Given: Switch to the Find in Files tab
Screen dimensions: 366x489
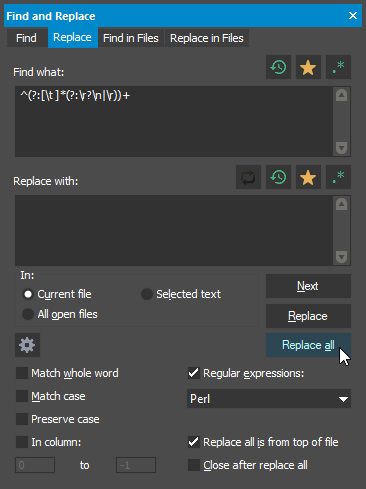Looking at the screenshot, I should coord(131,38).
